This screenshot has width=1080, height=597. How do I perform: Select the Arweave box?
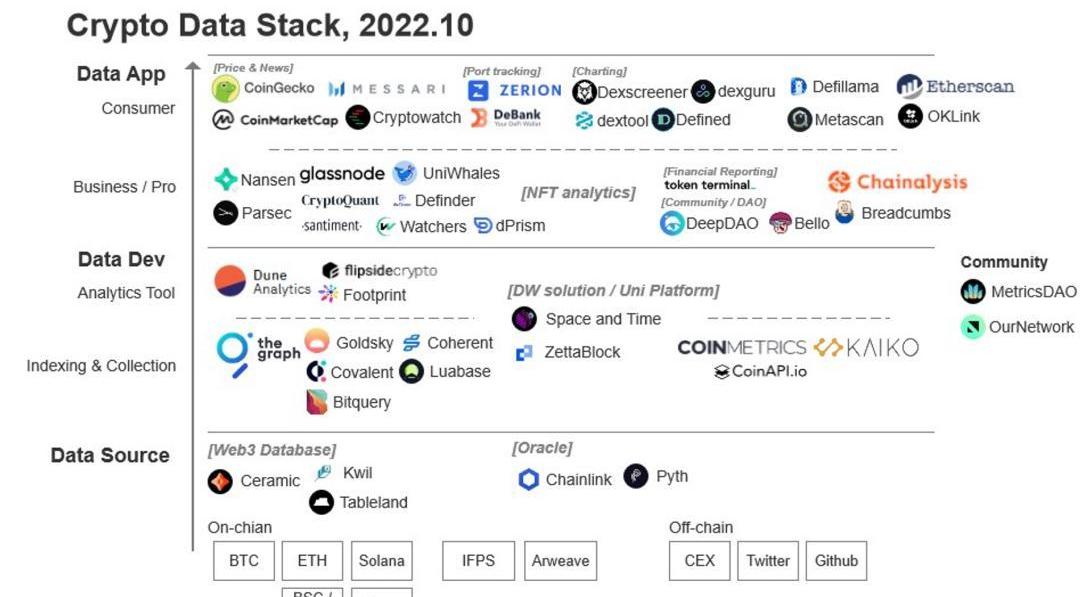click(560, 561)
